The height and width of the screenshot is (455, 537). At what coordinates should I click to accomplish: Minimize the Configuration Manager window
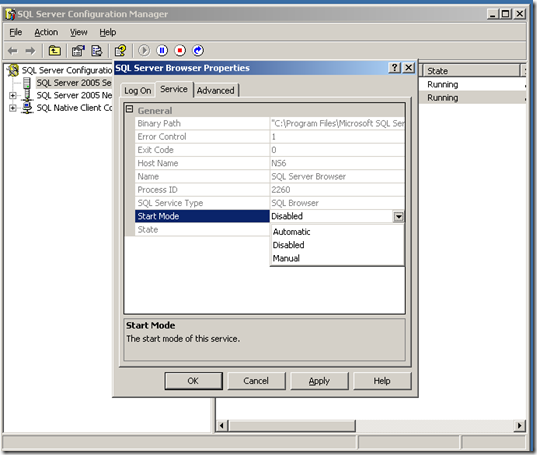click(x=492, y=14)
